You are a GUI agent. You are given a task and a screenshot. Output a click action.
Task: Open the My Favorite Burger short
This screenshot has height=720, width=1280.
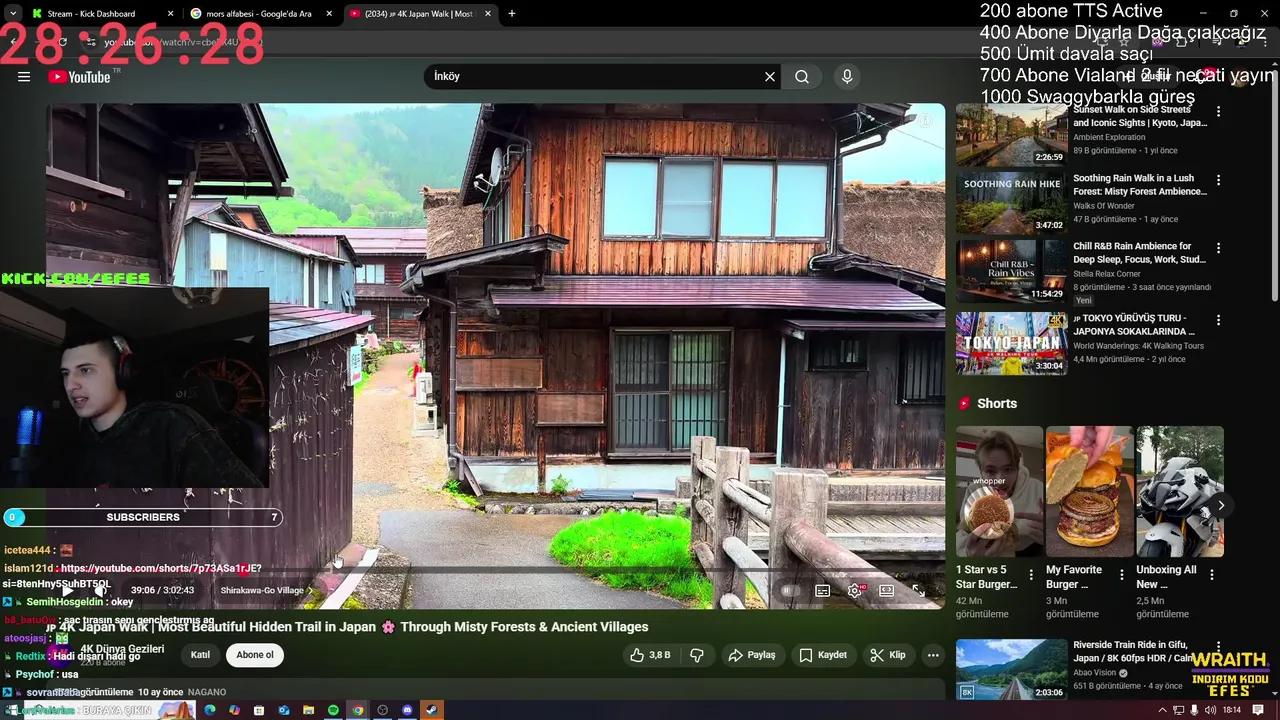[1089, 491]
